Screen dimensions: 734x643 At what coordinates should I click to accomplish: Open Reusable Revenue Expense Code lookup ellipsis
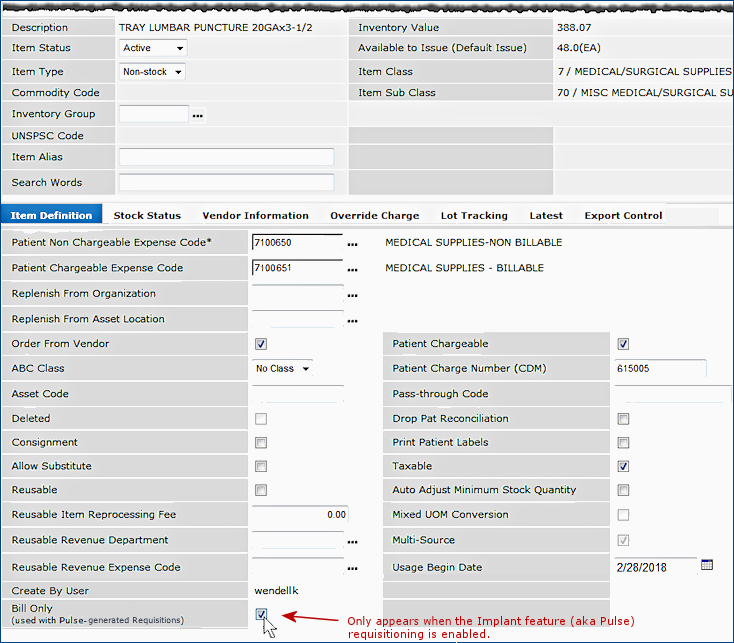(x=352, y=568)
